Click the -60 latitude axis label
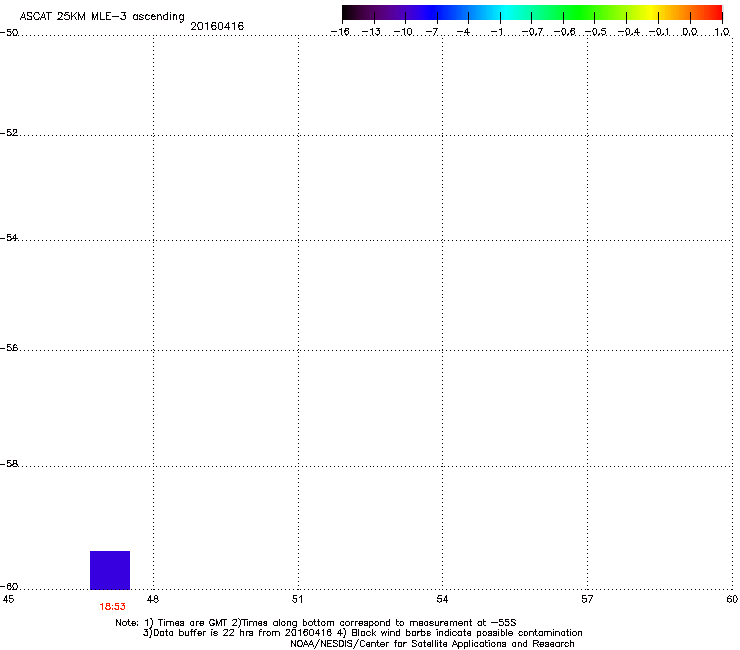This screenshot has width=740, height=650. 9,586
